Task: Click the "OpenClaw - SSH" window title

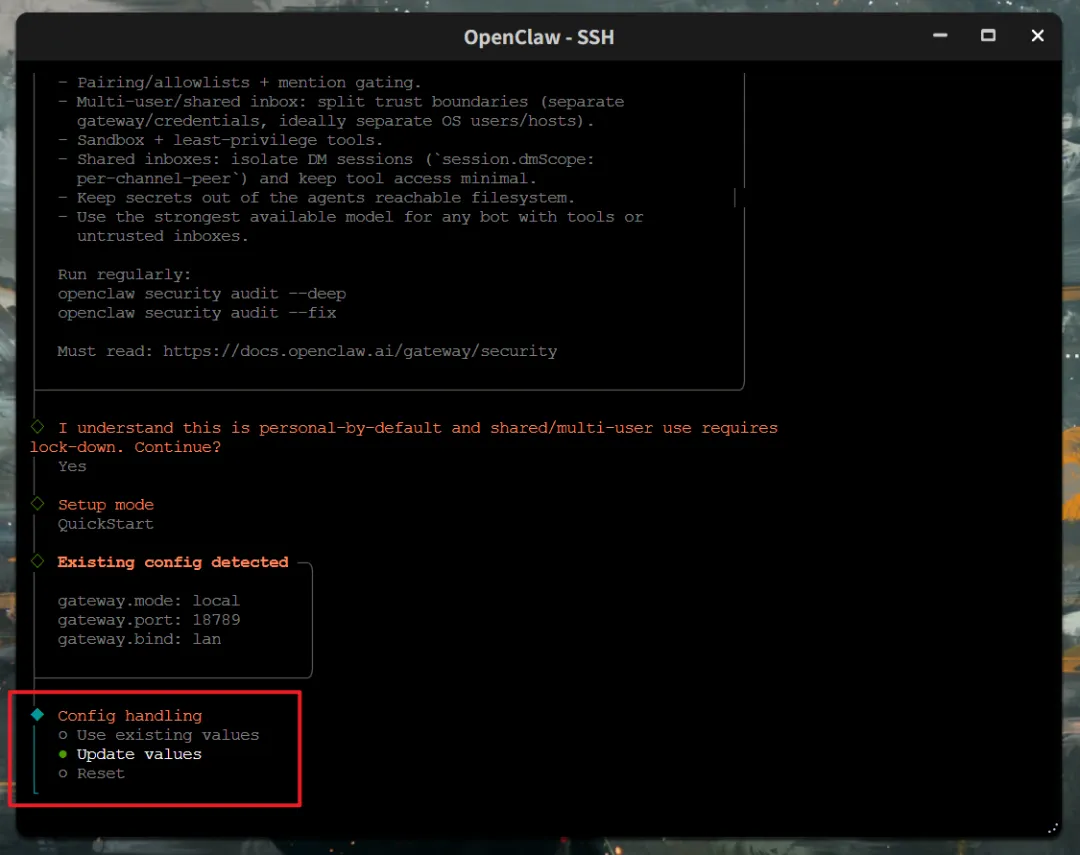Action: point(539,37)
